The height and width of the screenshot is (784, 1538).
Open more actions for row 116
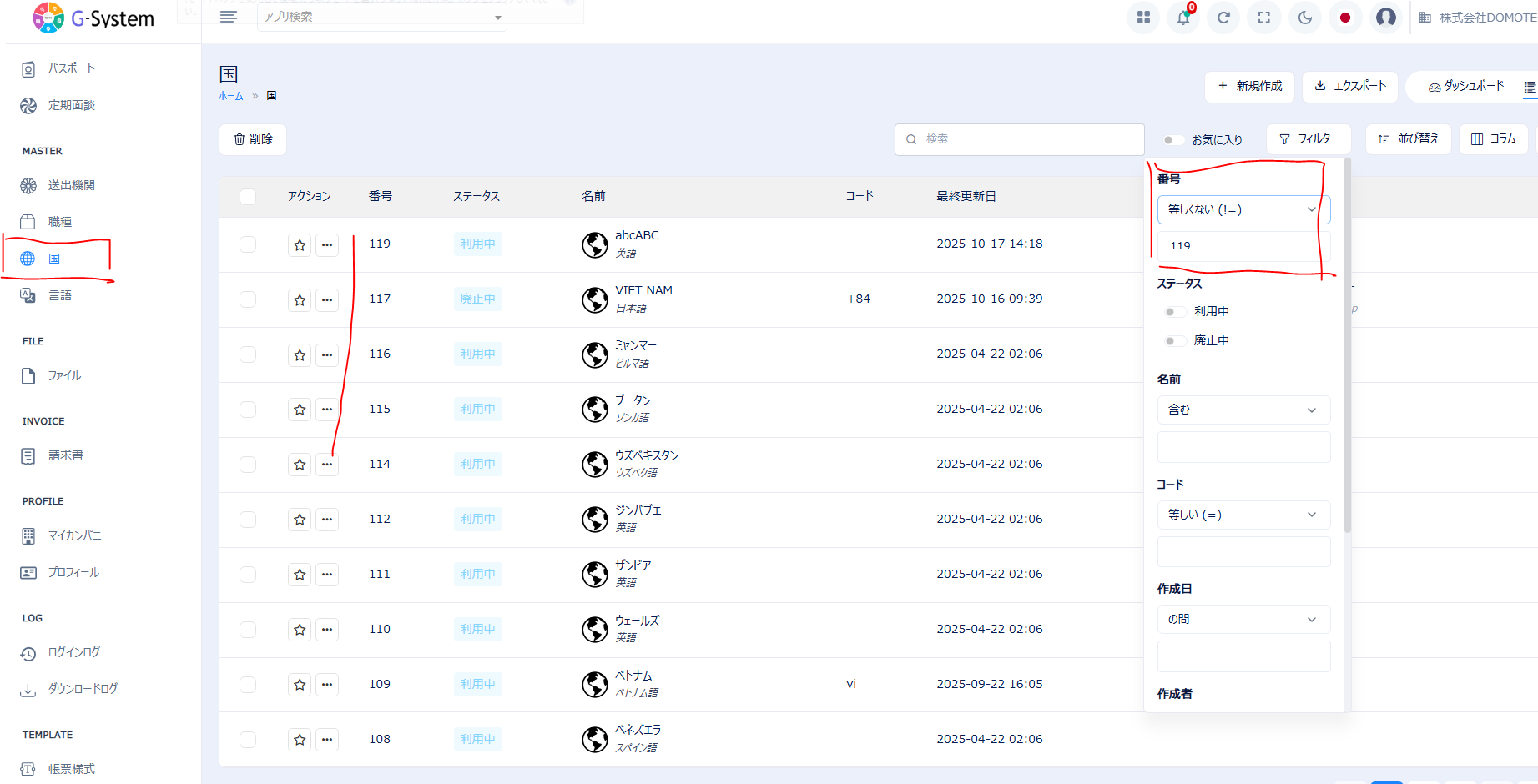click(x=327, y=354)
